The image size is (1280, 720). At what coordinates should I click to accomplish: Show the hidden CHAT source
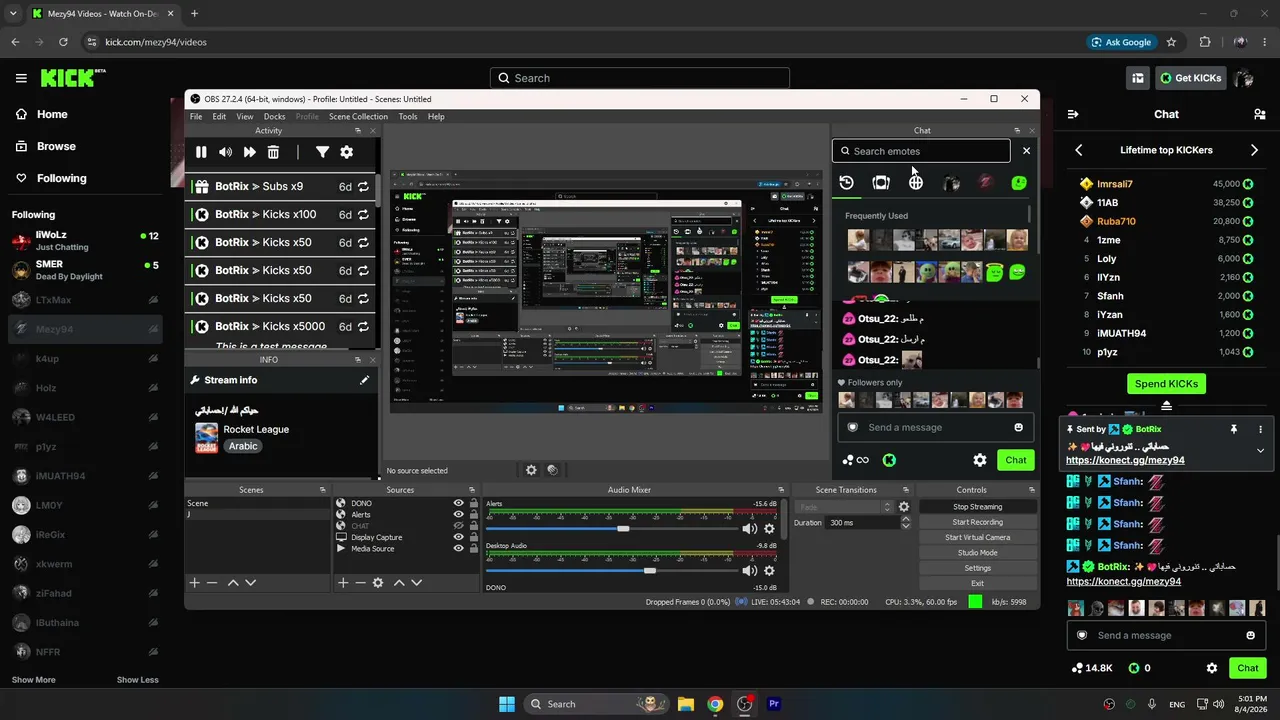pos(459,526)
